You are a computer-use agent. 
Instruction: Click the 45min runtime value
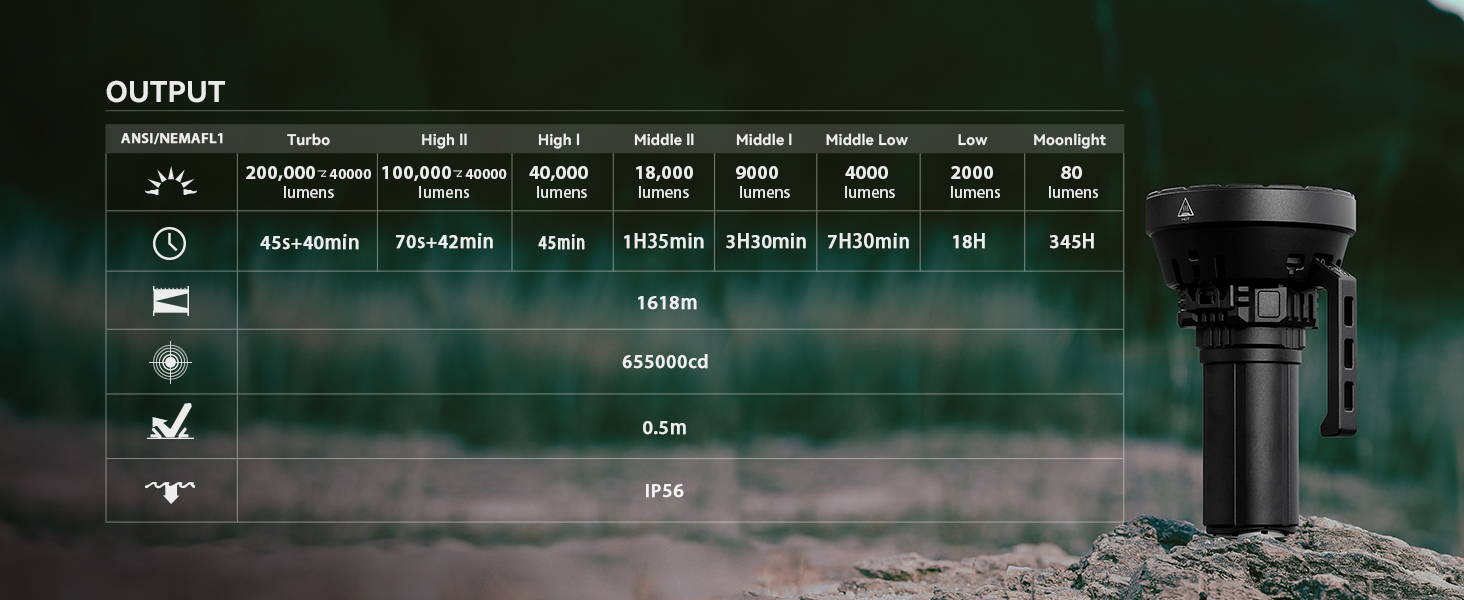pos(561,242)
